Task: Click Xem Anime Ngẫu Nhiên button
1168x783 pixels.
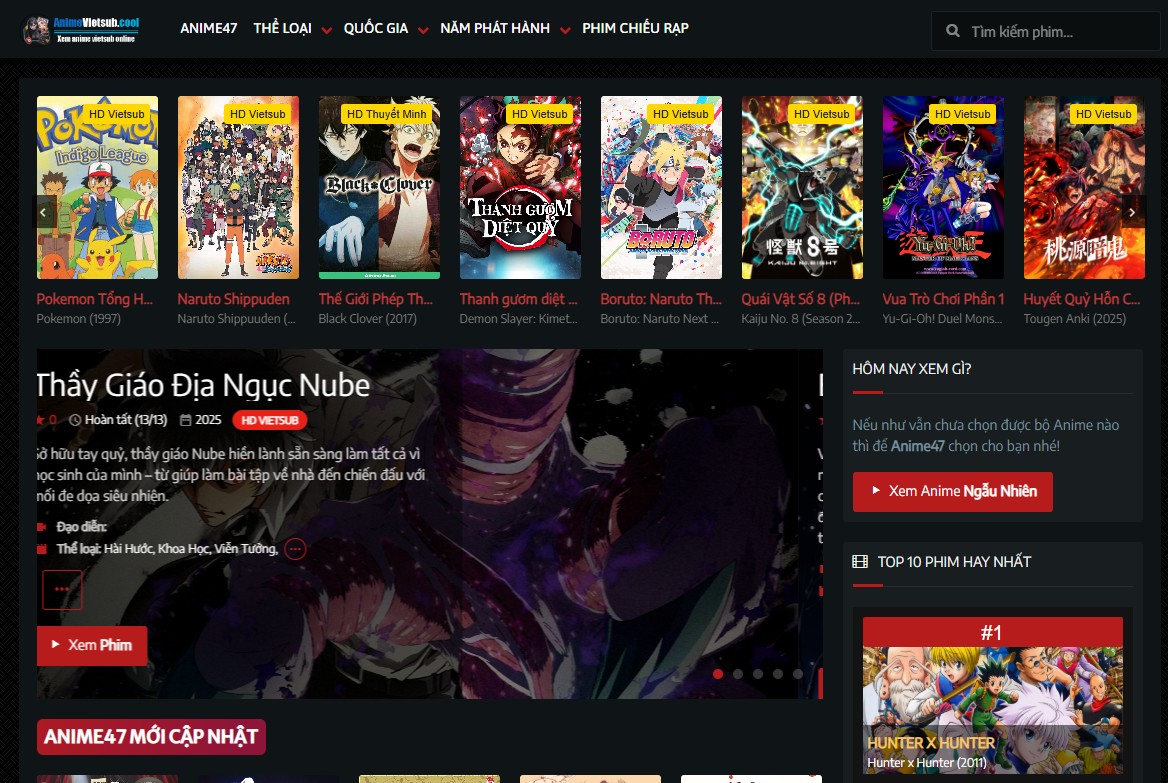Action: tap(953, 492)
